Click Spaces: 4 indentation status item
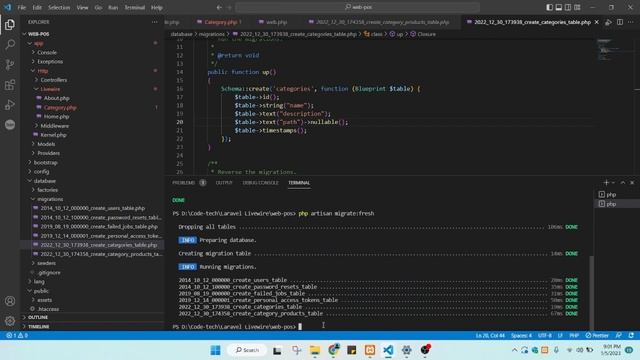 pyautogui.click(x=521, y=336)
